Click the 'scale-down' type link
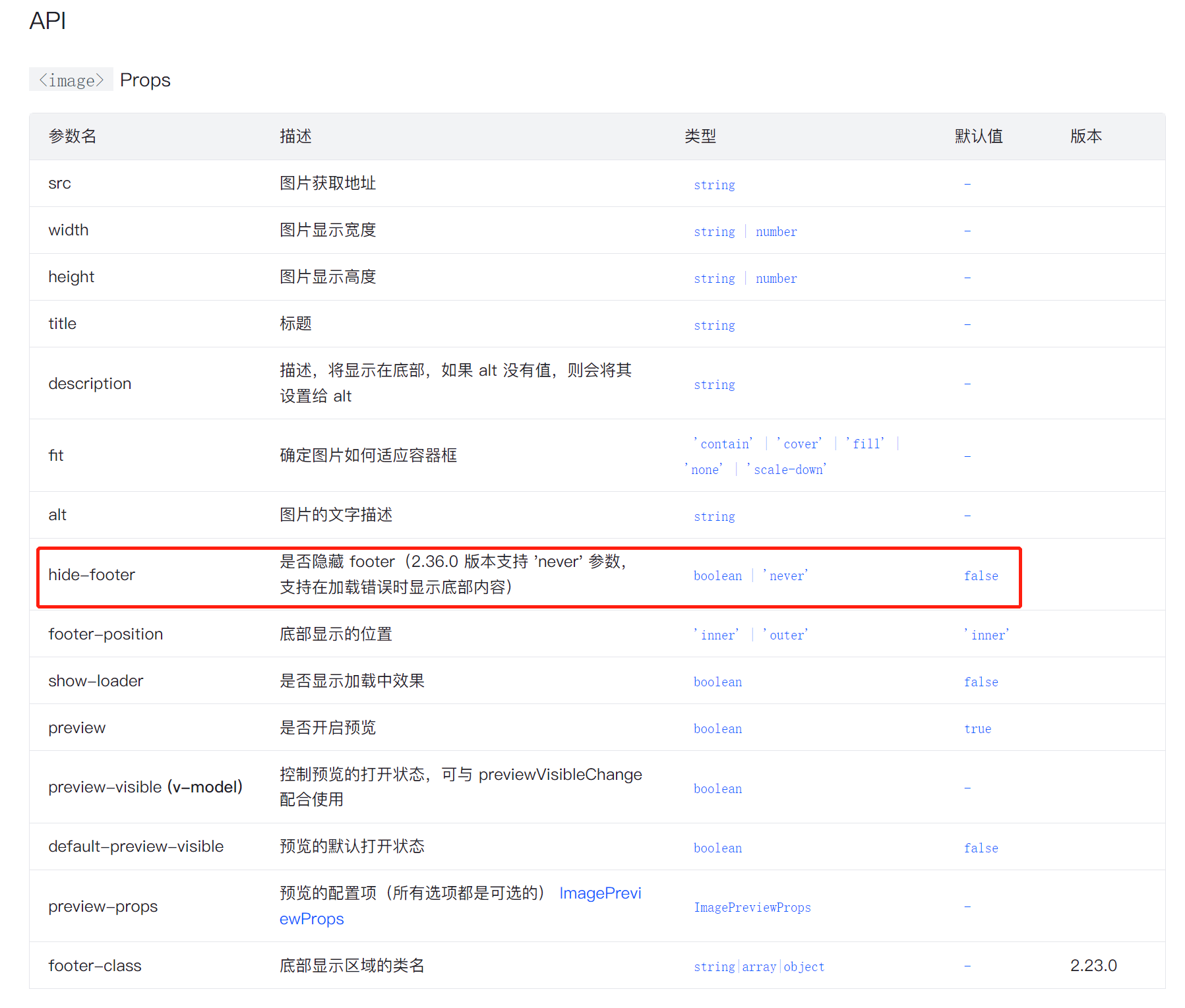 coord(787,469)
